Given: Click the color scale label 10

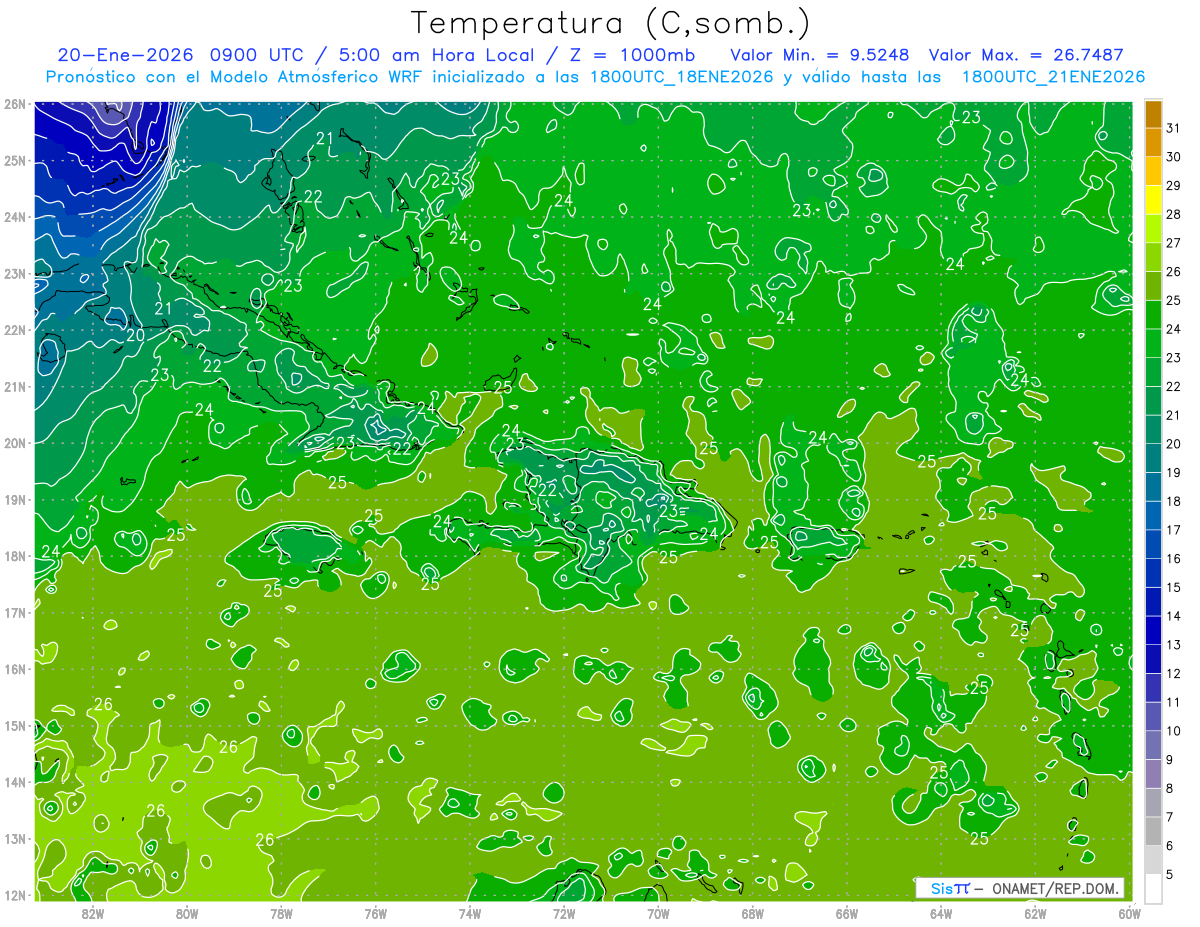Looking at the screenshot, I should 1173,731.
